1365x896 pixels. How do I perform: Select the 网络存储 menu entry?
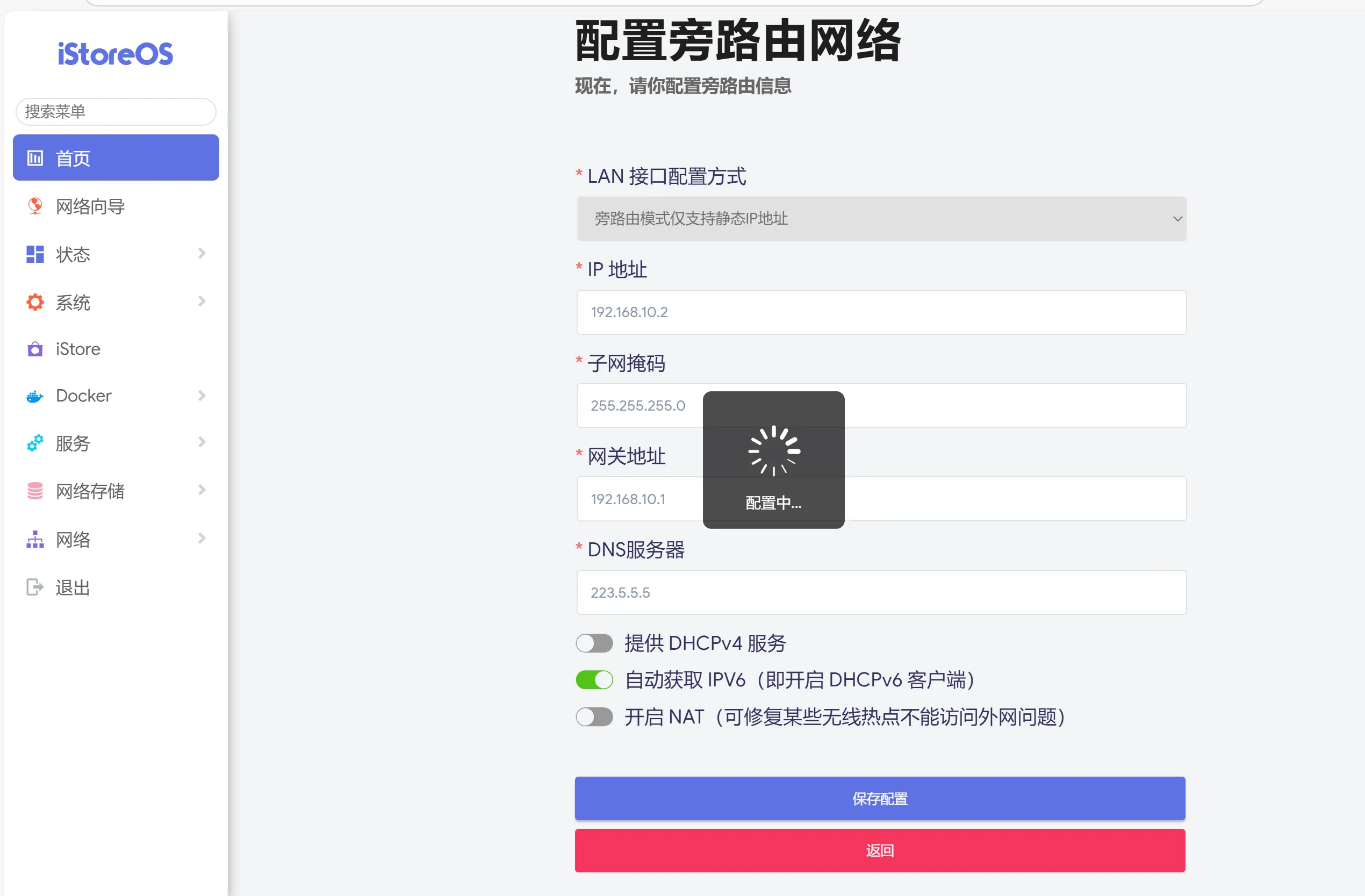pos(90,491)
